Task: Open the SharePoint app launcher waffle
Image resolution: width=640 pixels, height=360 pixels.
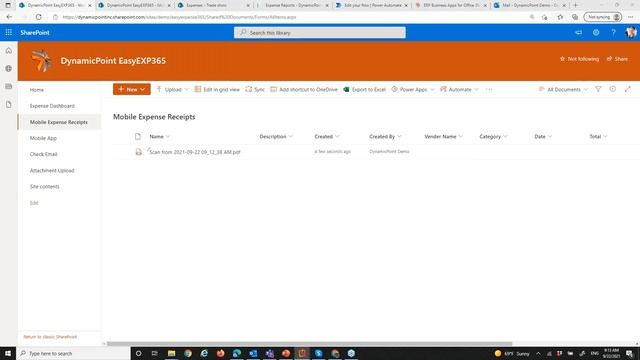Action: [x=9, y=32]
